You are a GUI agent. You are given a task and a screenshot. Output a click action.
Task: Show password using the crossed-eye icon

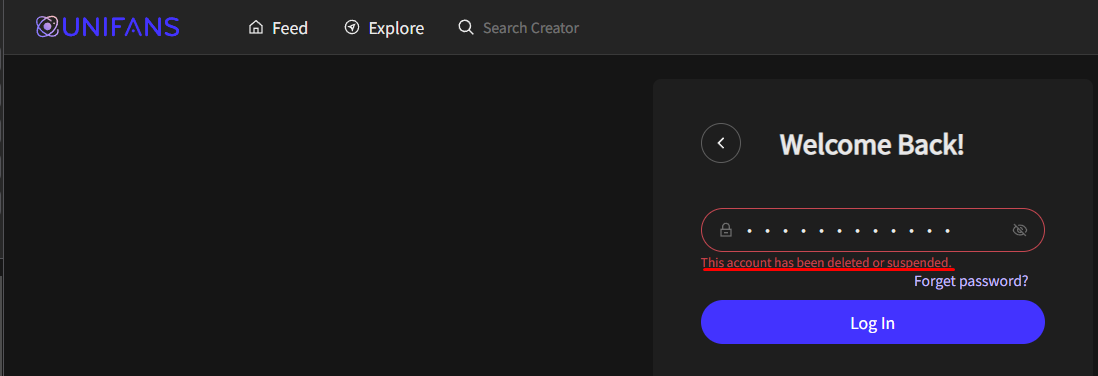pyautogui.click(x=1020, y=230)
